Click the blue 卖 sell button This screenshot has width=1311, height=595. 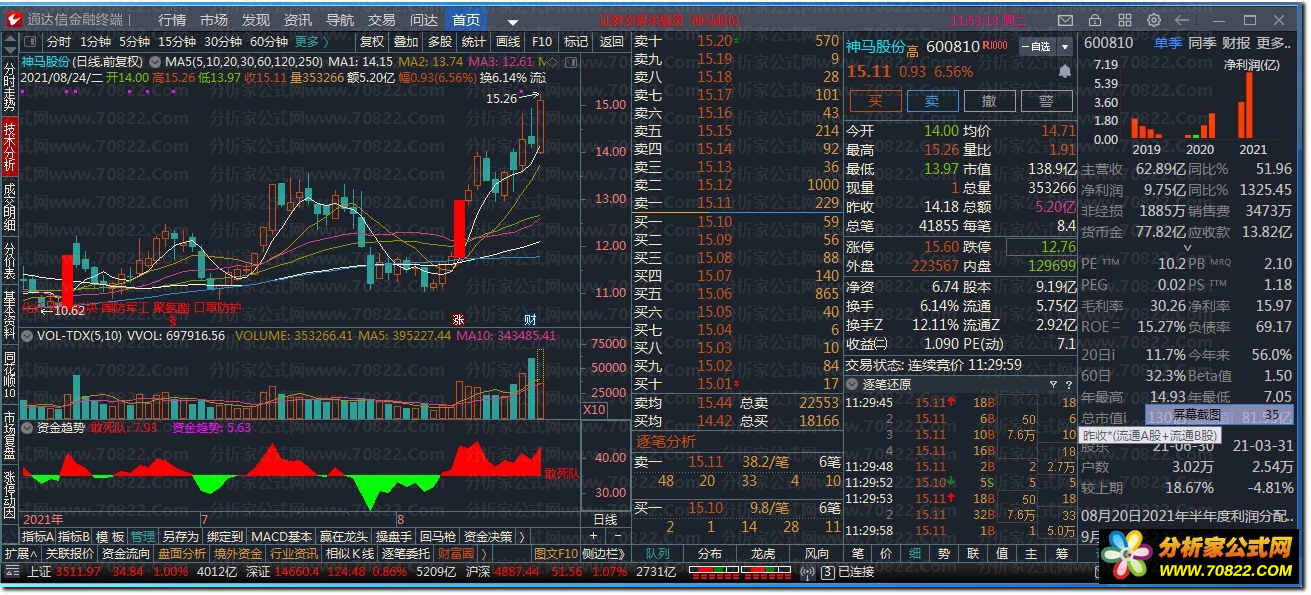932,101
